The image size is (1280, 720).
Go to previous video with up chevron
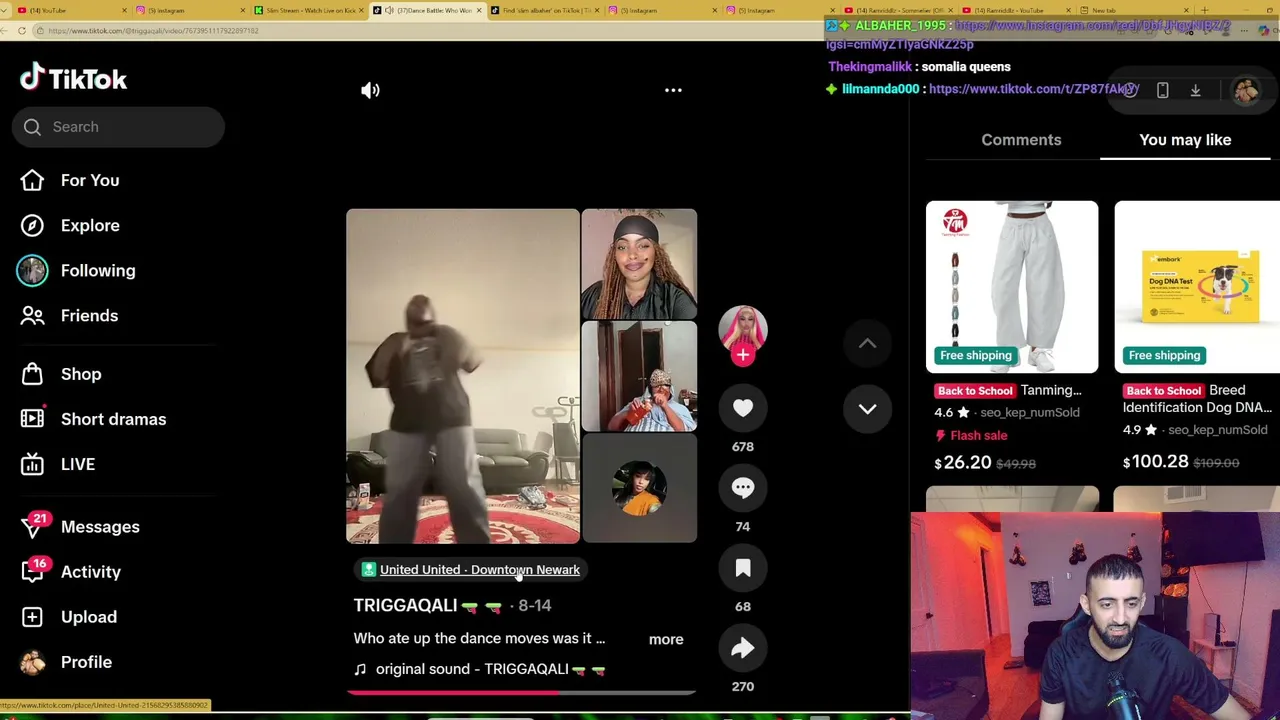pyautogui.click(x=867, y=344)
